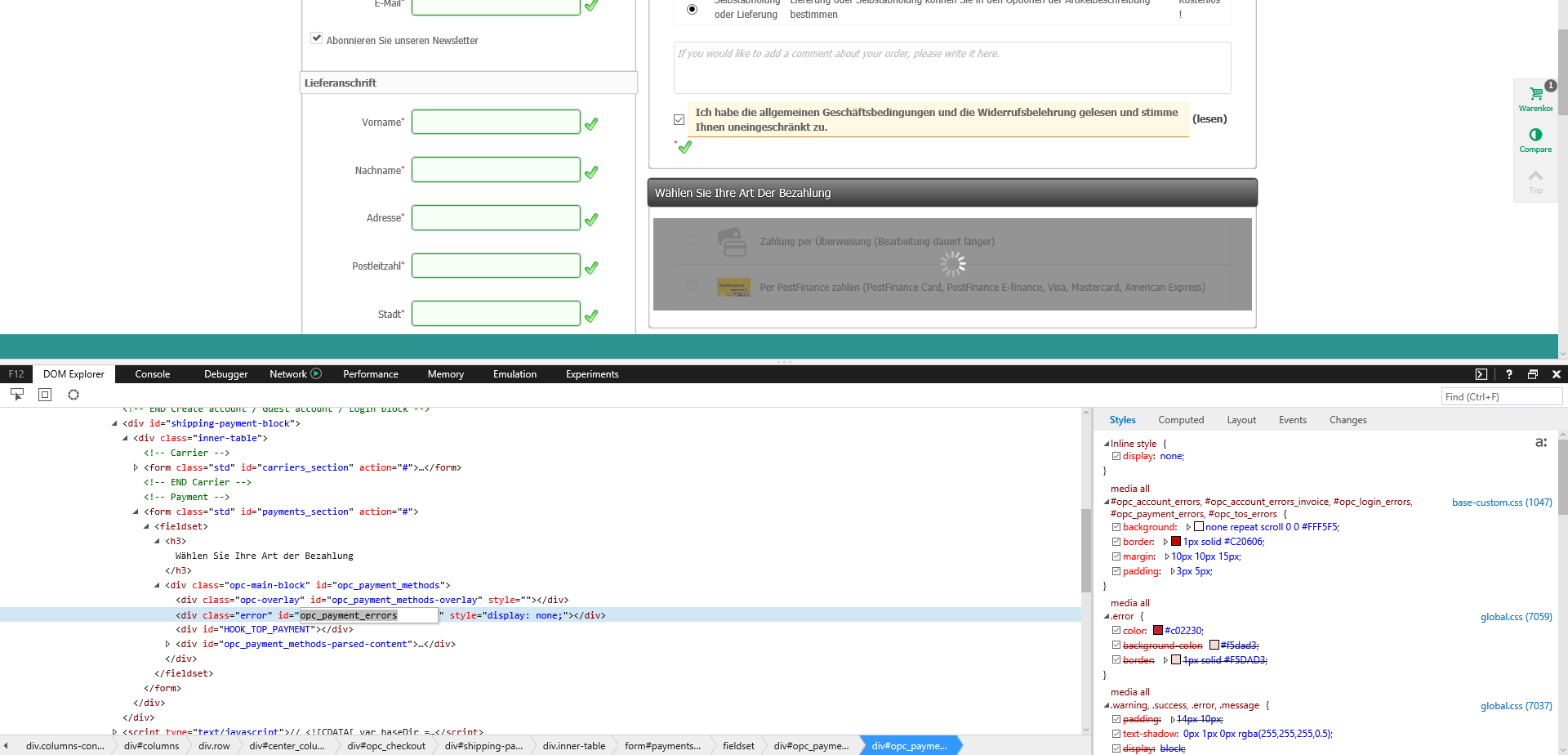This screenshot has height=755, width=1568.
Task: Collapse the Inline style rule
Action: pyautogui.click(x=1107, y=444)
